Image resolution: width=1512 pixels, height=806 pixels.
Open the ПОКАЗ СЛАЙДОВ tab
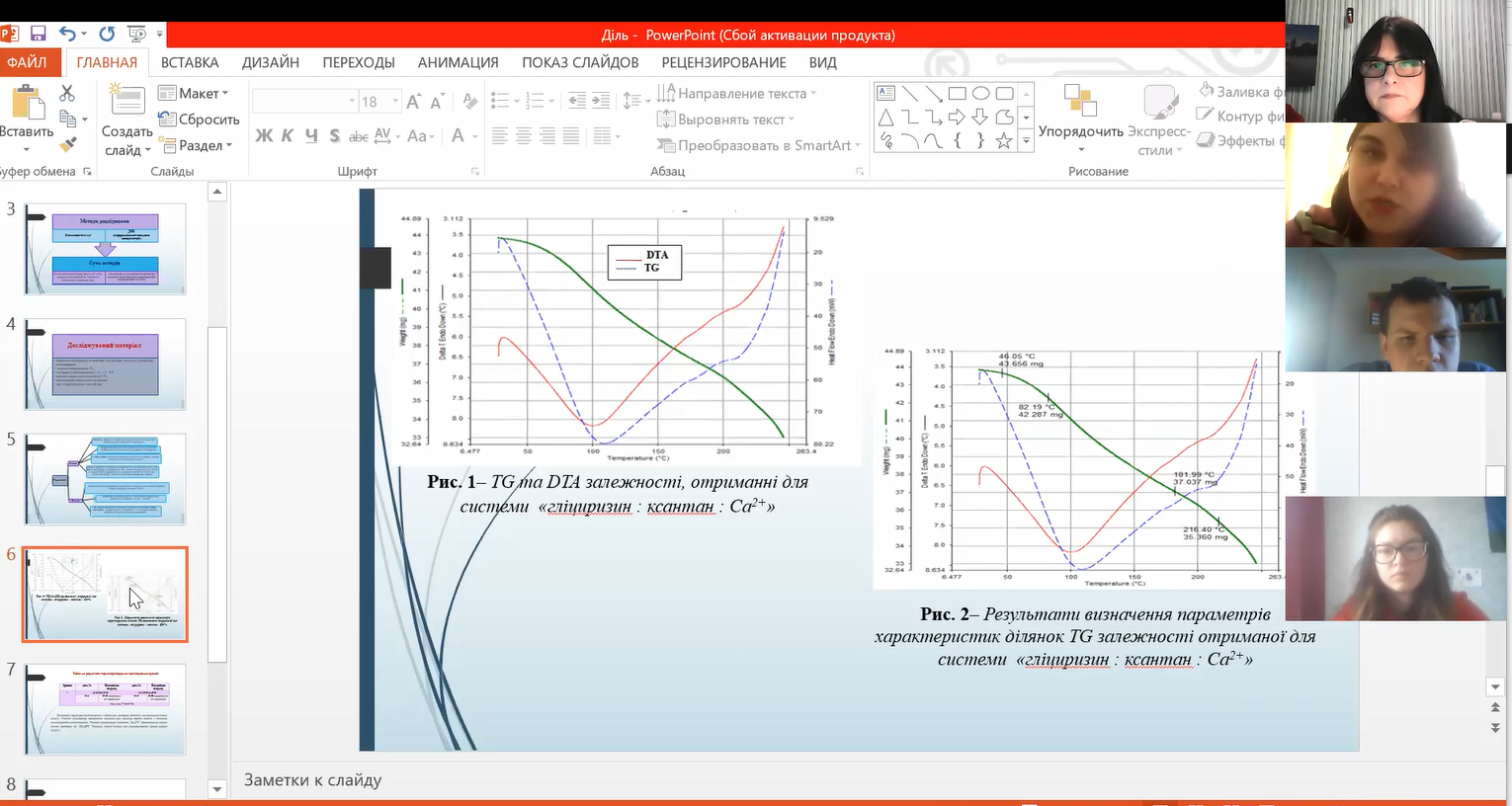[x=580, y=62]
